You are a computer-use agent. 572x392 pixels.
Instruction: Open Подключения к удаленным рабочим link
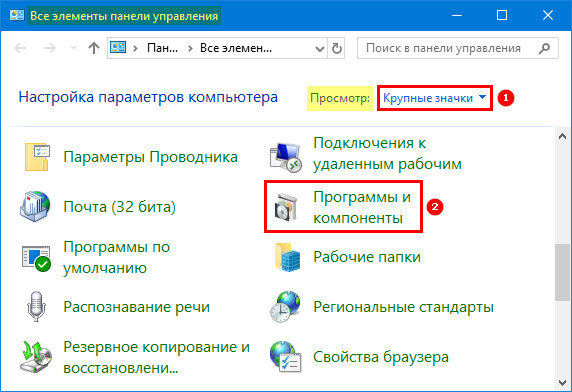point(387,154)
